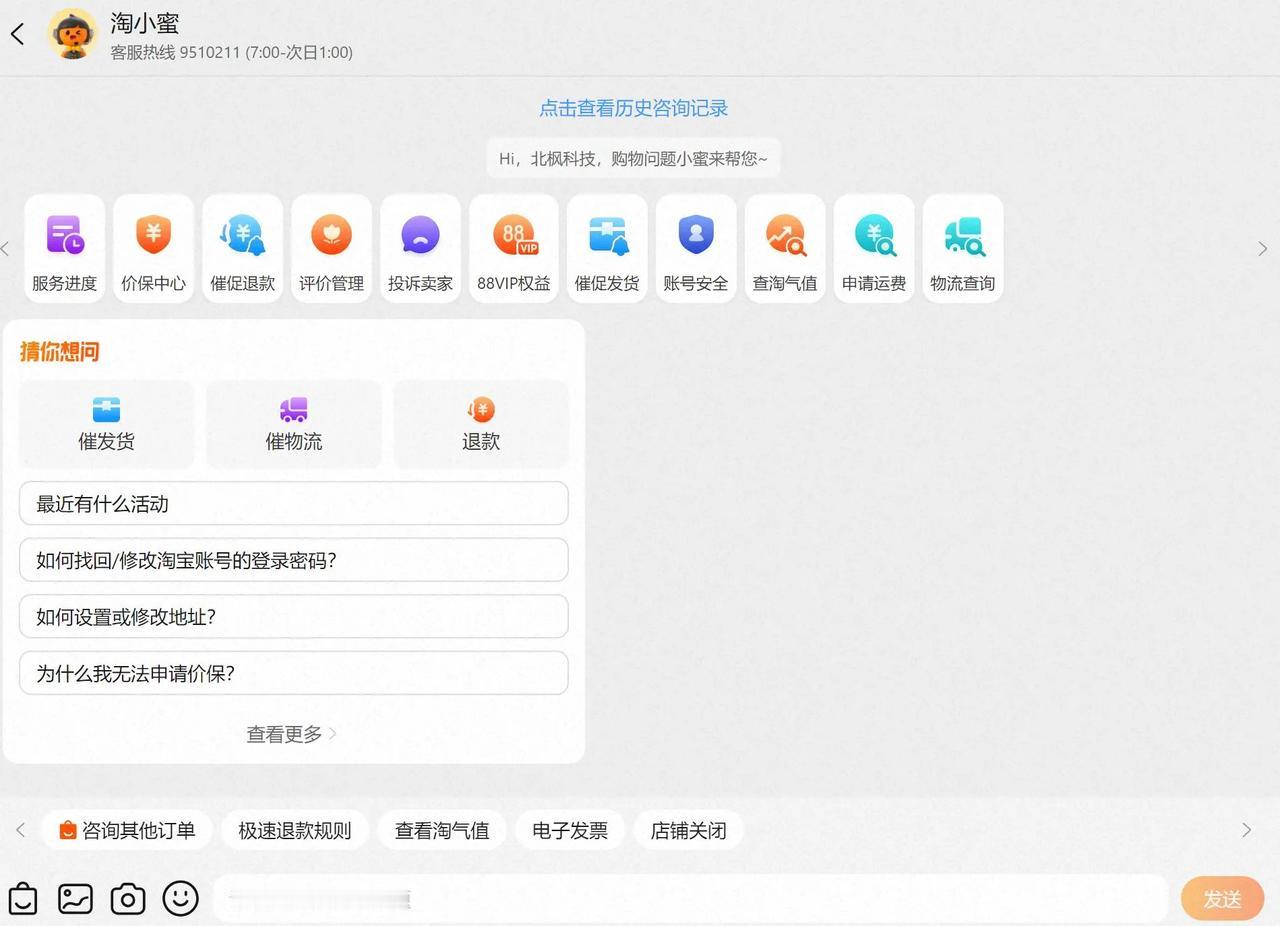Ask 如何找回/修改淘宝账号的登录密码?

294,560
